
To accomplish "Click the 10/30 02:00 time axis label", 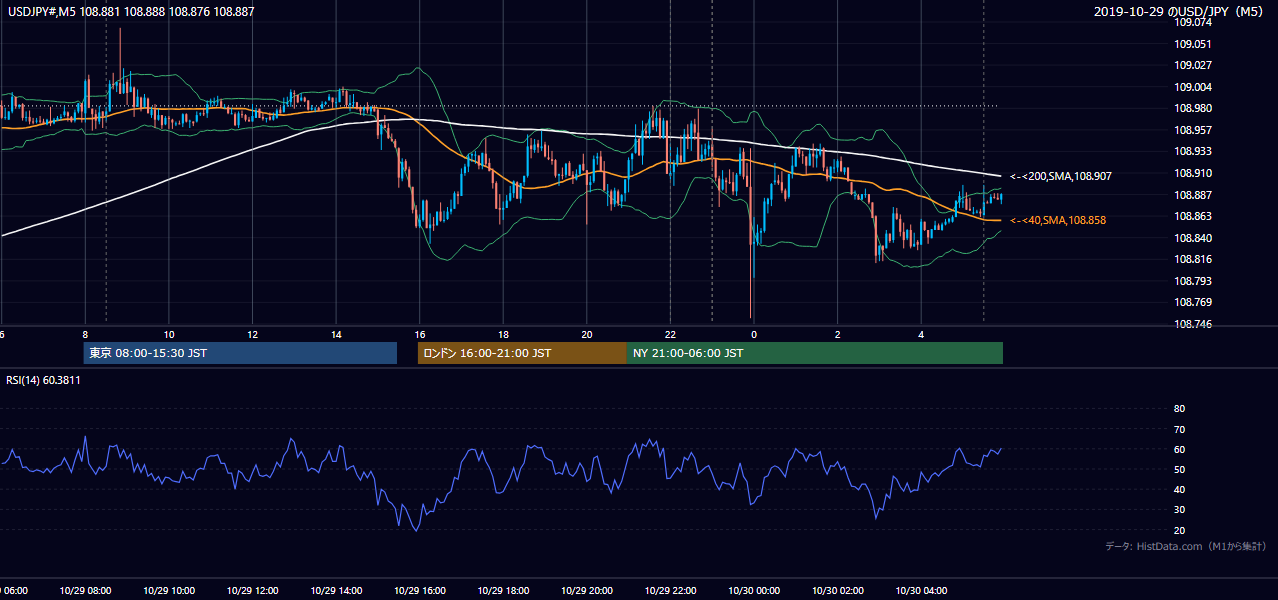I will pos(837,590).
